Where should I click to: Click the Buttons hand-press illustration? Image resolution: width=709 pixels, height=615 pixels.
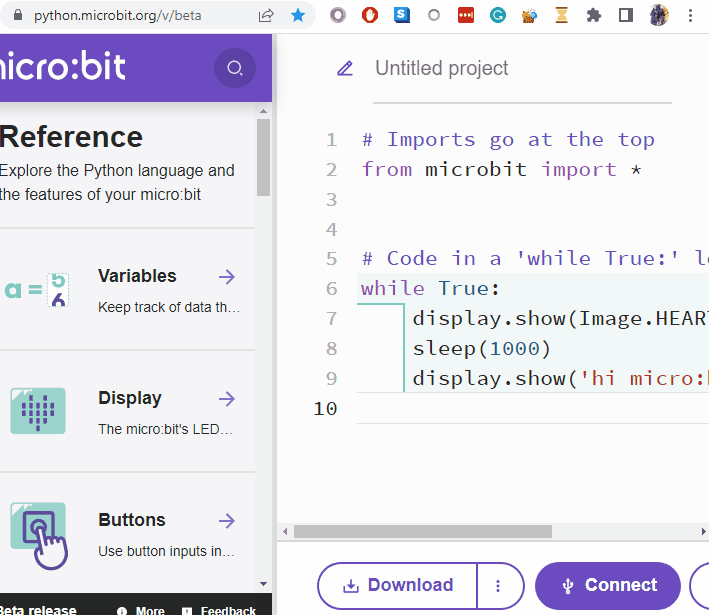(x=39, y=535)
